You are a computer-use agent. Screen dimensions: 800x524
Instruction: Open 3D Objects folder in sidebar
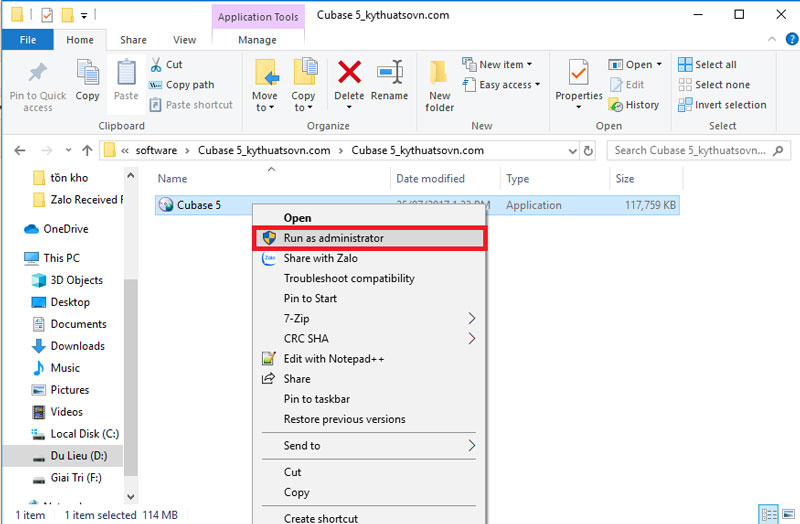(77, 280)
